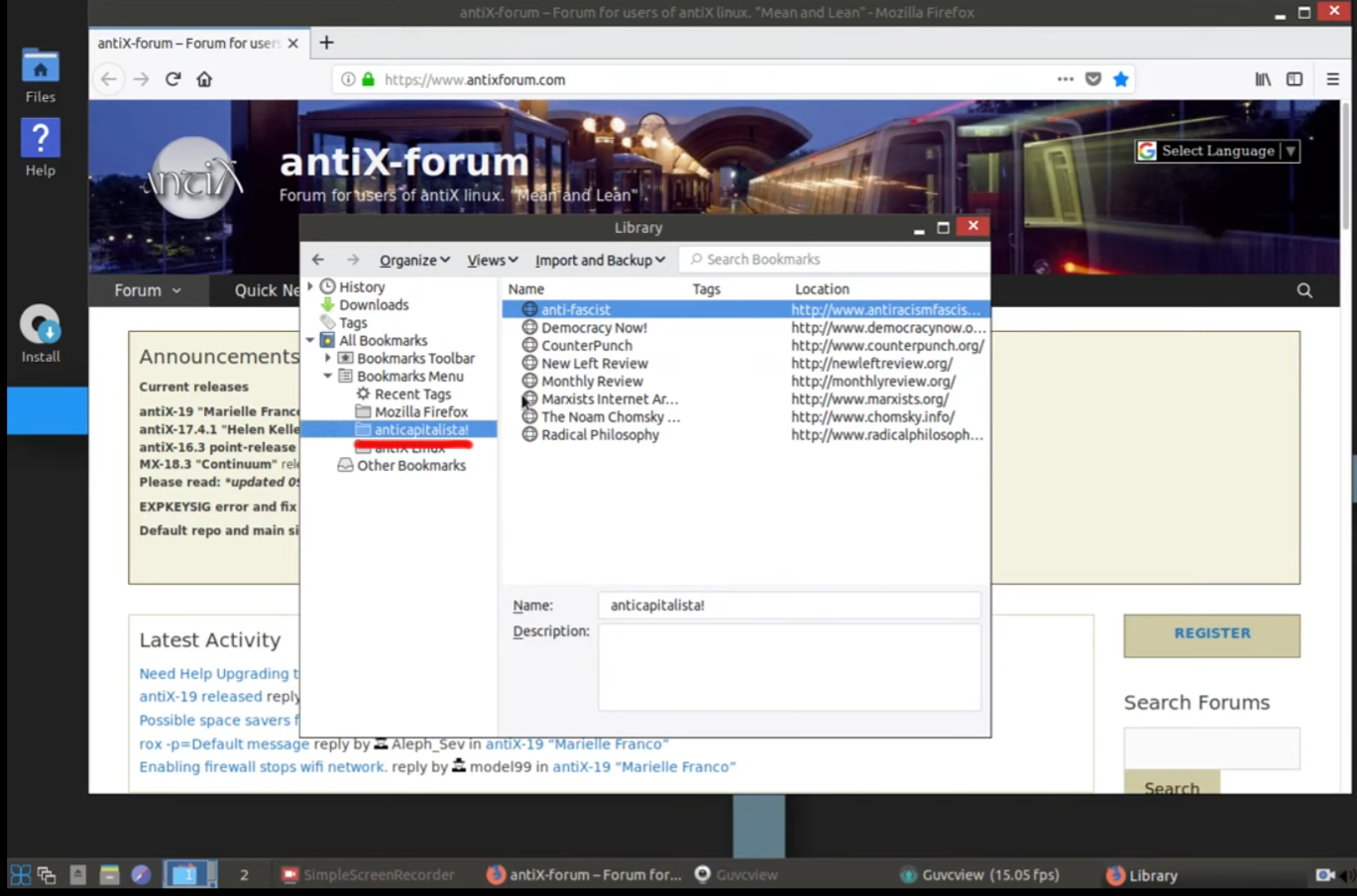Click the Downloads green arrow icon

click(x=327, y=304)
